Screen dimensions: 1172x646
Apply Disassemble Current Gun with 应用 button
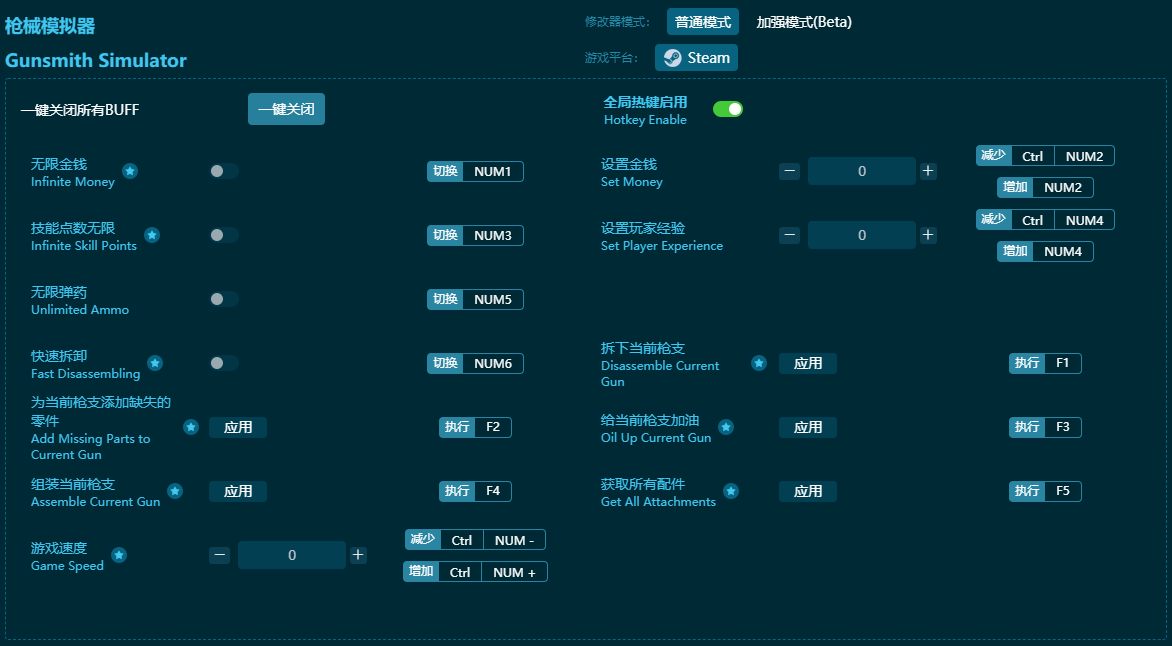point(807,363)
